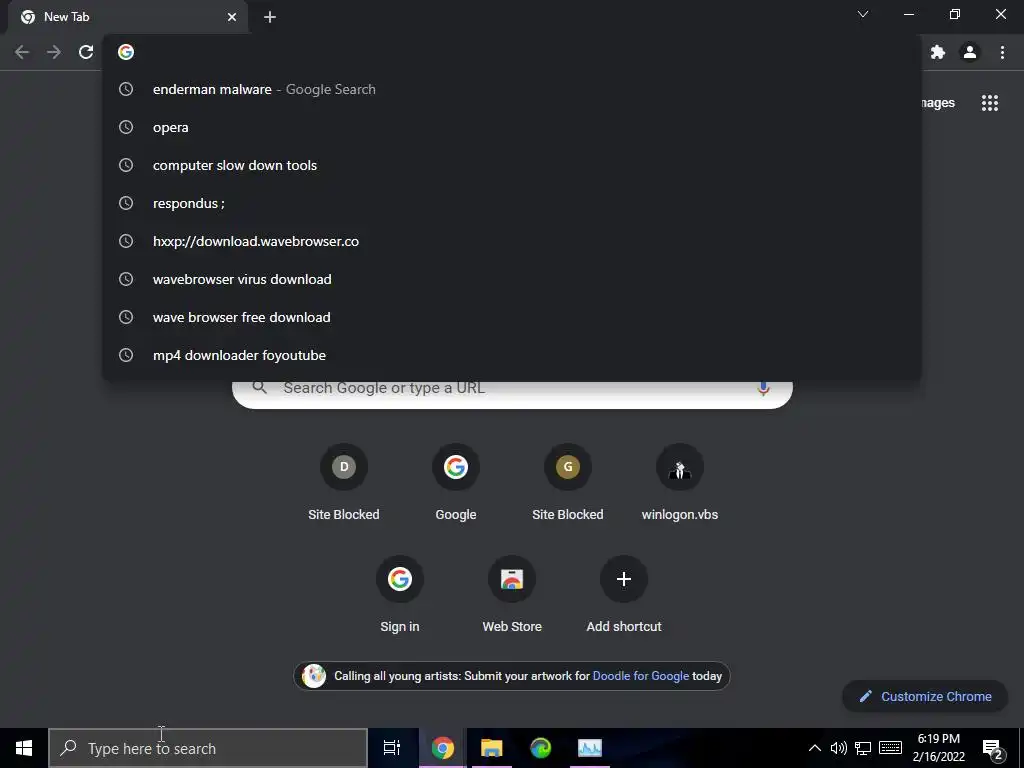Screen dimensions: 1024x768
Task: Open the tab search chevron
Action: (863, 14)
